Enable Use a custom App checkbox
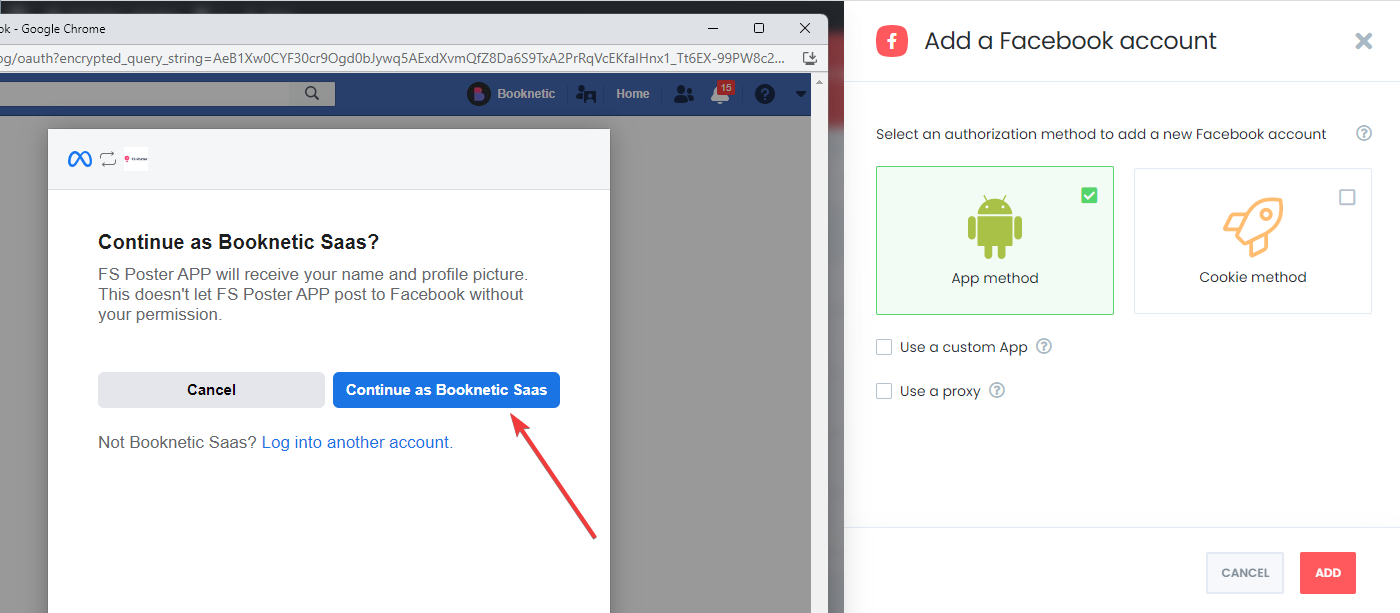The width and height of the screenshot is (1400, 613). click(884, 347)
